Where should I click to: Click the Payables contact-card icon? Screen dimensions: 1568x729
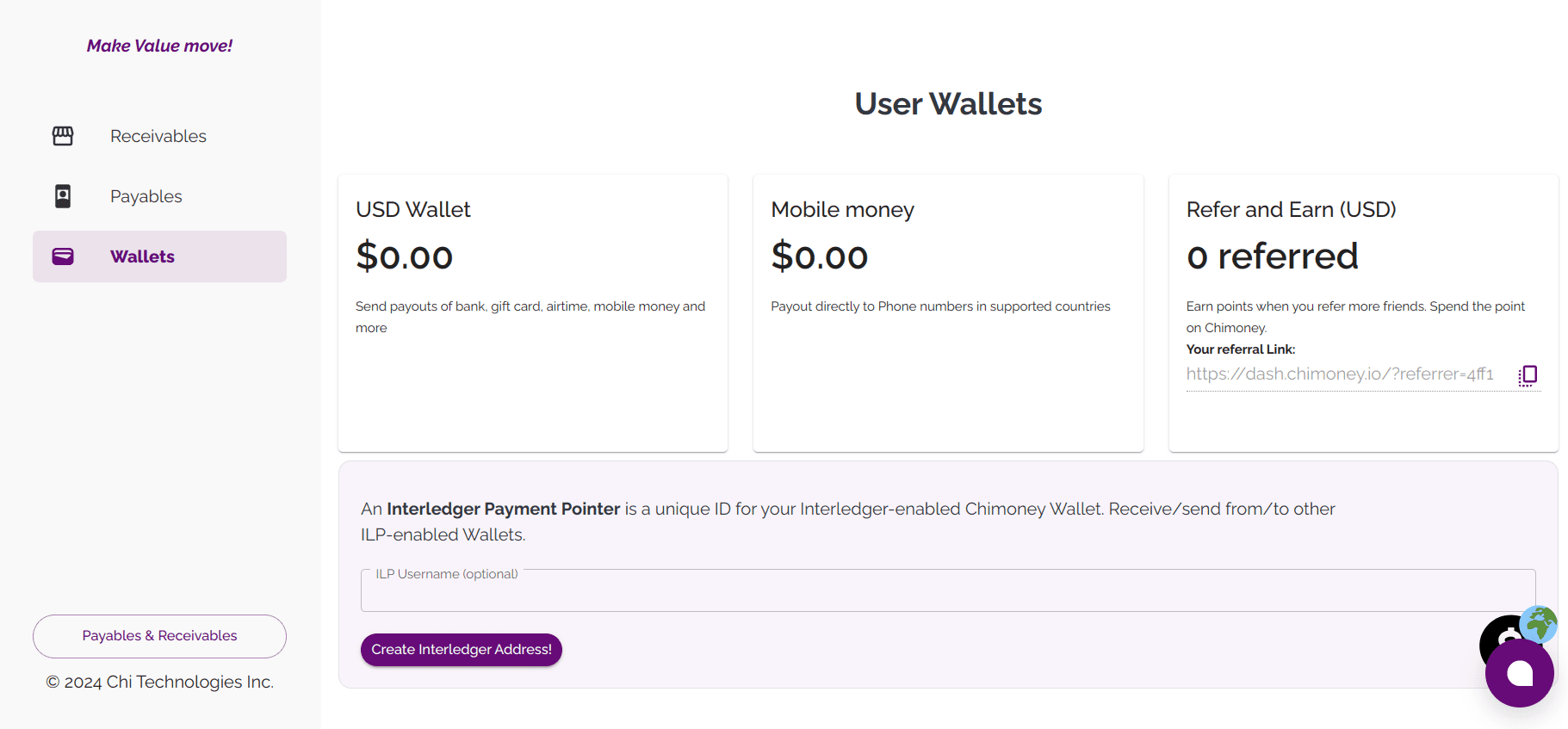63,196
